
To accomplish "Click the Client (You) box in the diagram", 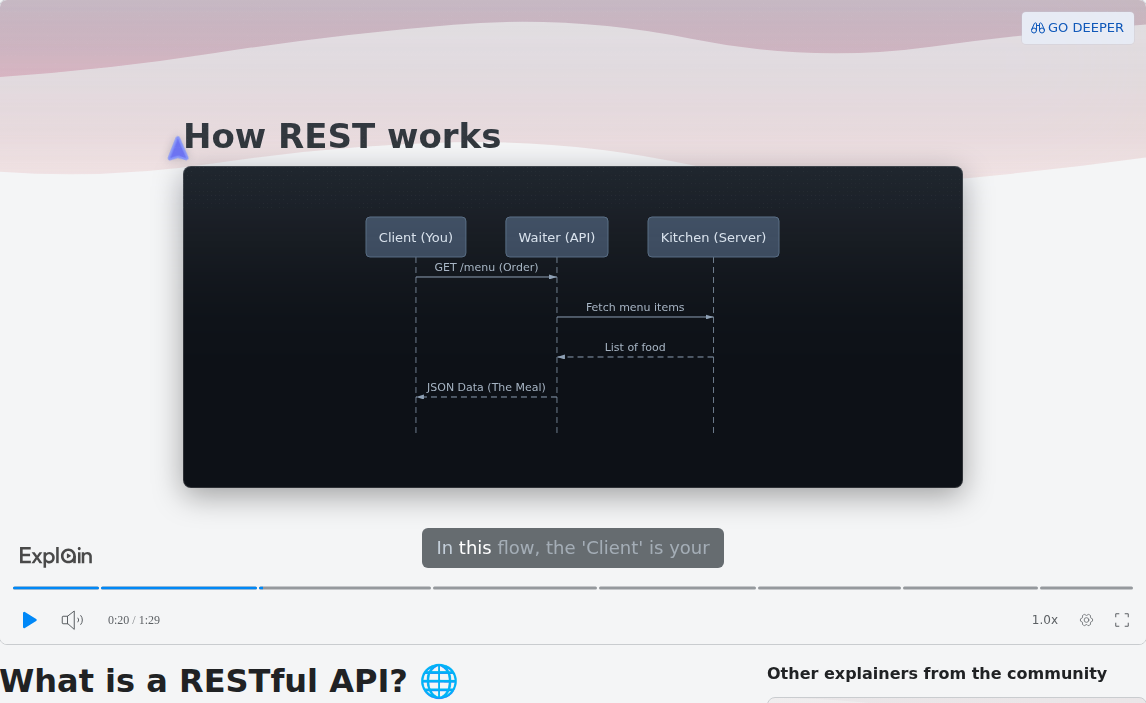I will [x=416, y=237].
